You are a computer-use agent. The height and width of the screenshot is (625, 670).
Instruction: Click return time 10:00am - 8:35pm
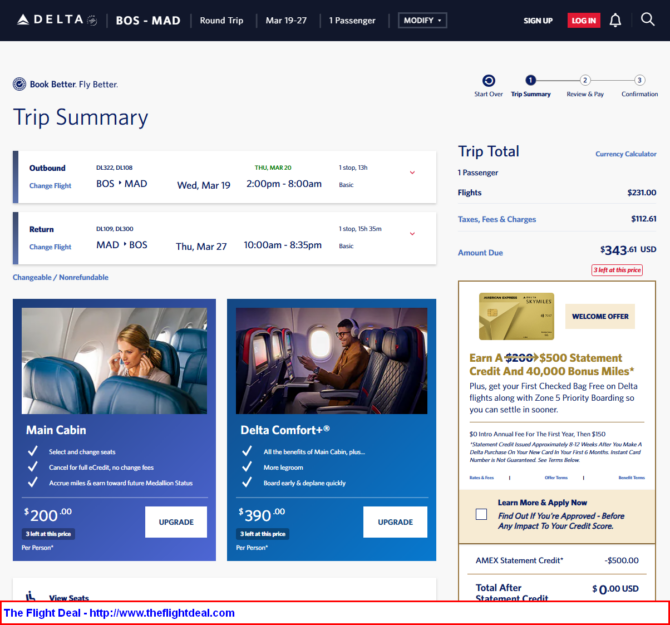tap(282, 245)
